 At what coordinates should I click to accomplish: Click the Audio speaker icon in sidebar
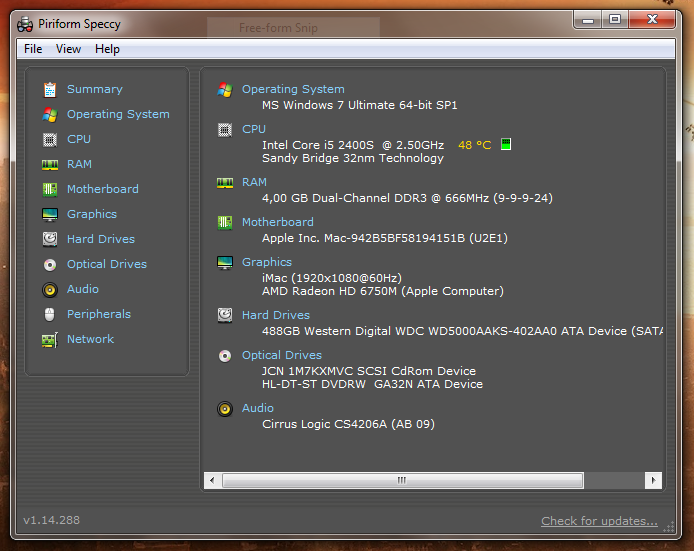[x=49, y=290]
